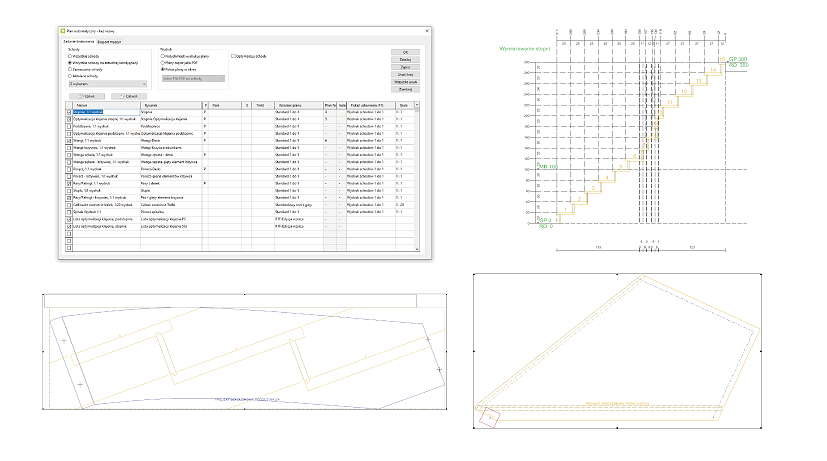The width and height of the screenshot is (827, 461).
Task: Toggle checkbox for 'Podstopnie, 1:1 wydruk' row
Action: pos(69,126)
